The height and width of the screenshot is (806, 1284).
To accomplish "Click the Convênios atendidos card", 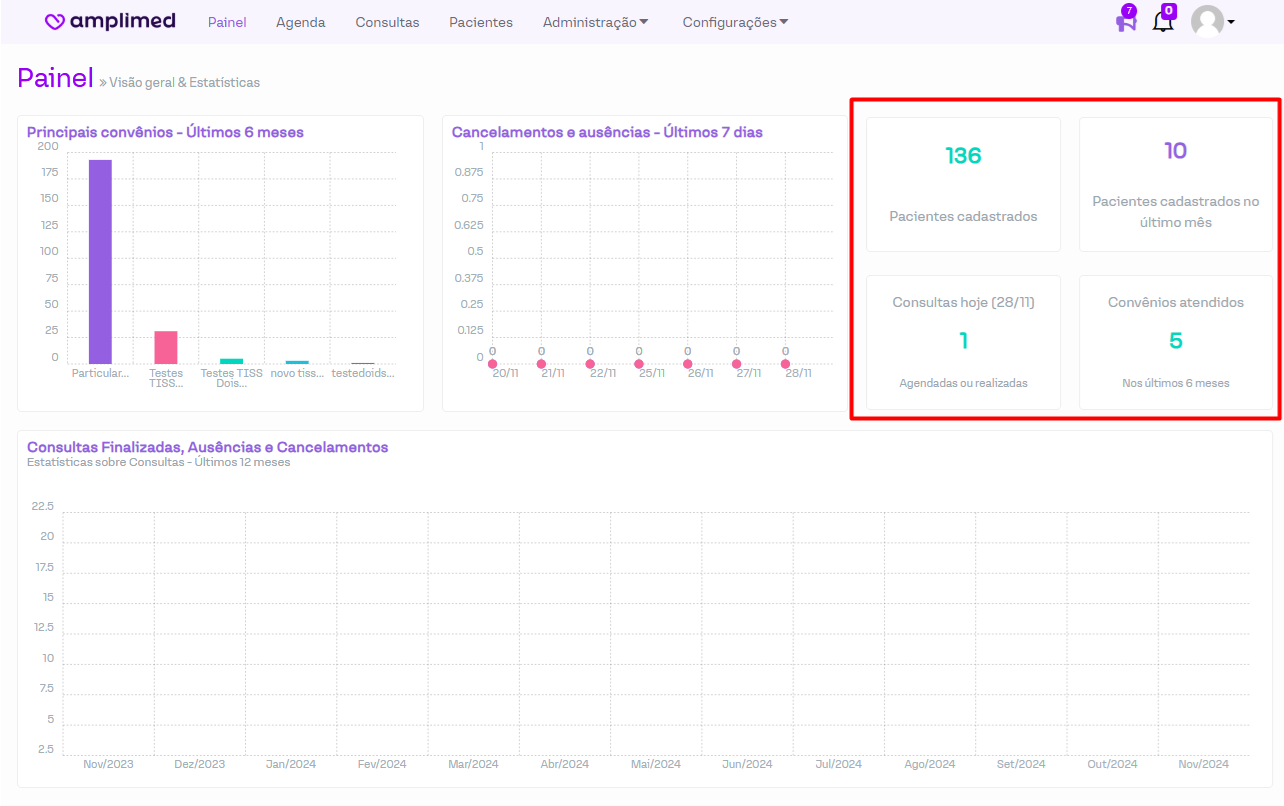I will click(x=1175, y=342).
